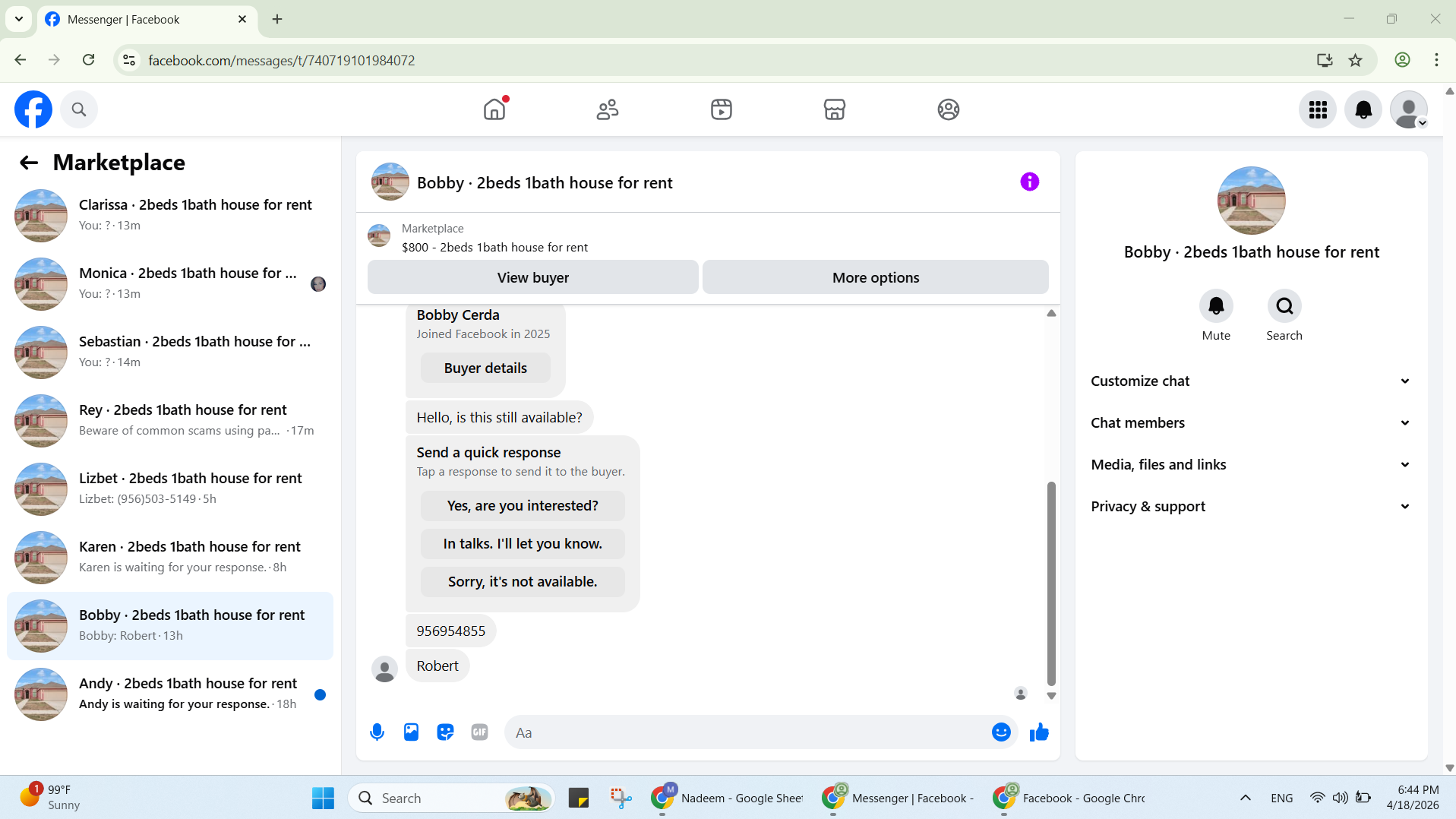Expand Chat members section

tap(1251, 423)
